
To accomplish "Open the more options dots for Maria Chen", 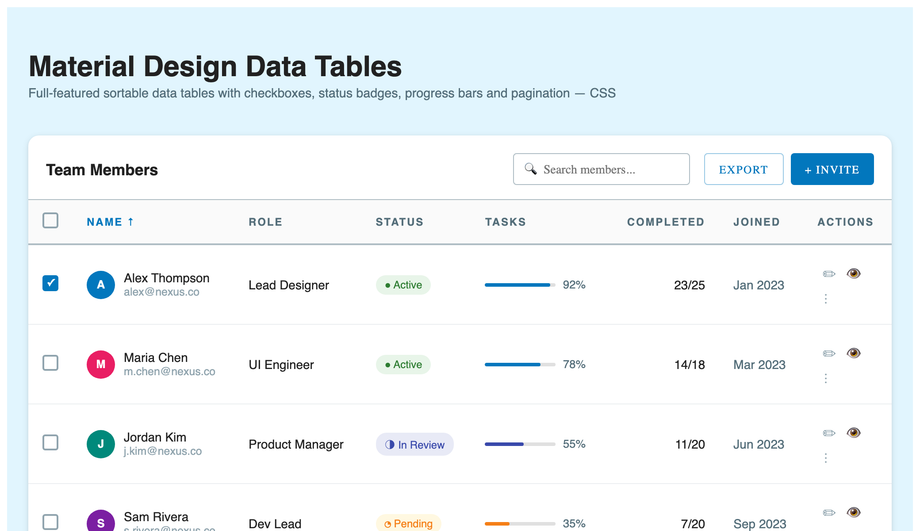I will pos(826,378).
